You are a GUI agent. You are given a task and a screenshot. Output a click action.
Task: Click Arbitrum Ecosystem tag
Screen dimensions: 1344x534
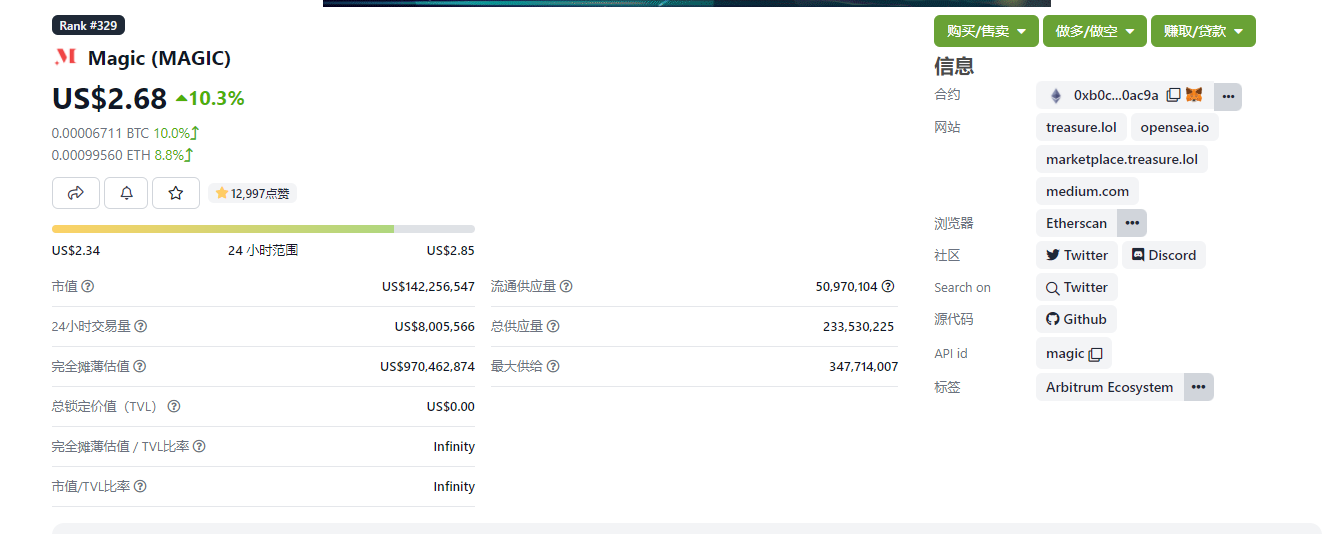[x=1110, y=387]
